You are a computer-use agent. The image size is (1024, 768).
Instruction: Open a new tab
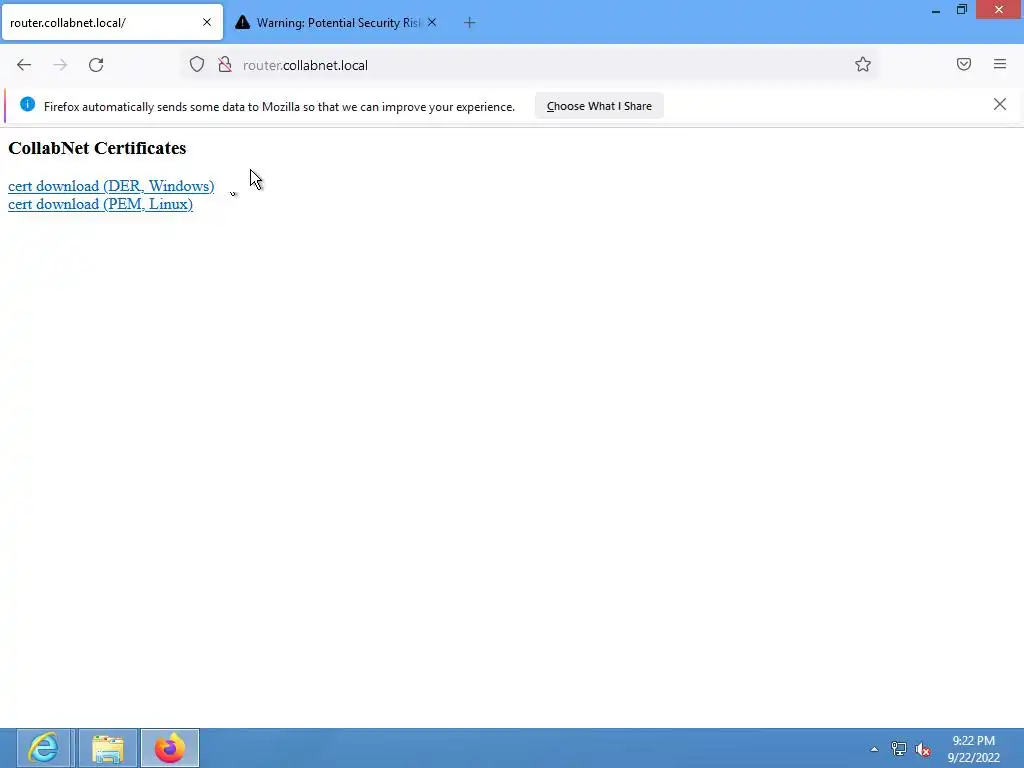click(470, 23)
